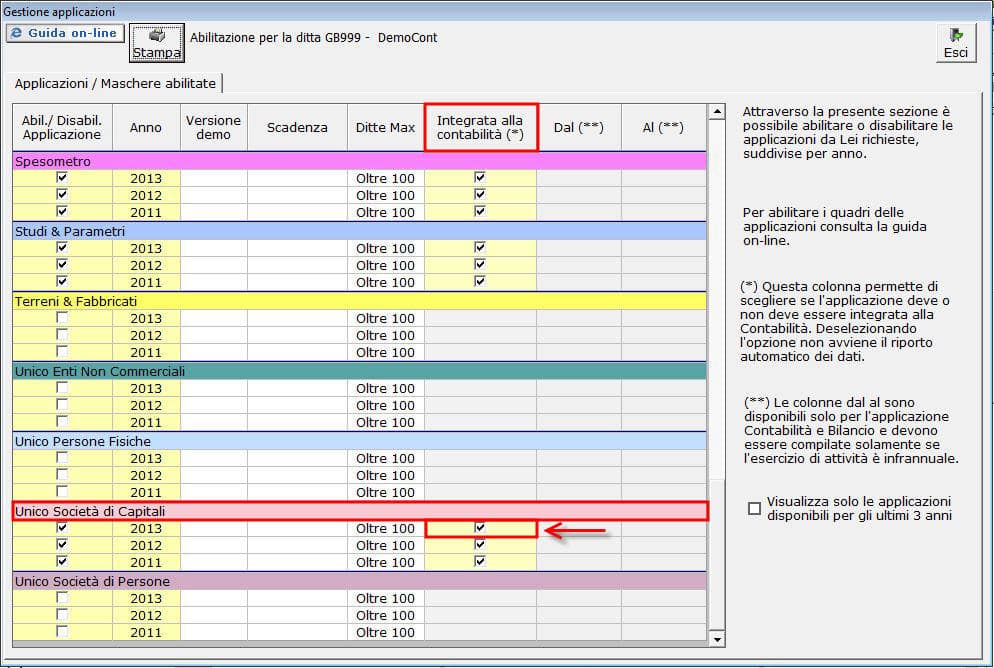Image resolution: width=994 pixels, height=668 pixels.
Task: Switch to Applicazioni / Maschere abilitate tab
Action: (x=114, y=83)
